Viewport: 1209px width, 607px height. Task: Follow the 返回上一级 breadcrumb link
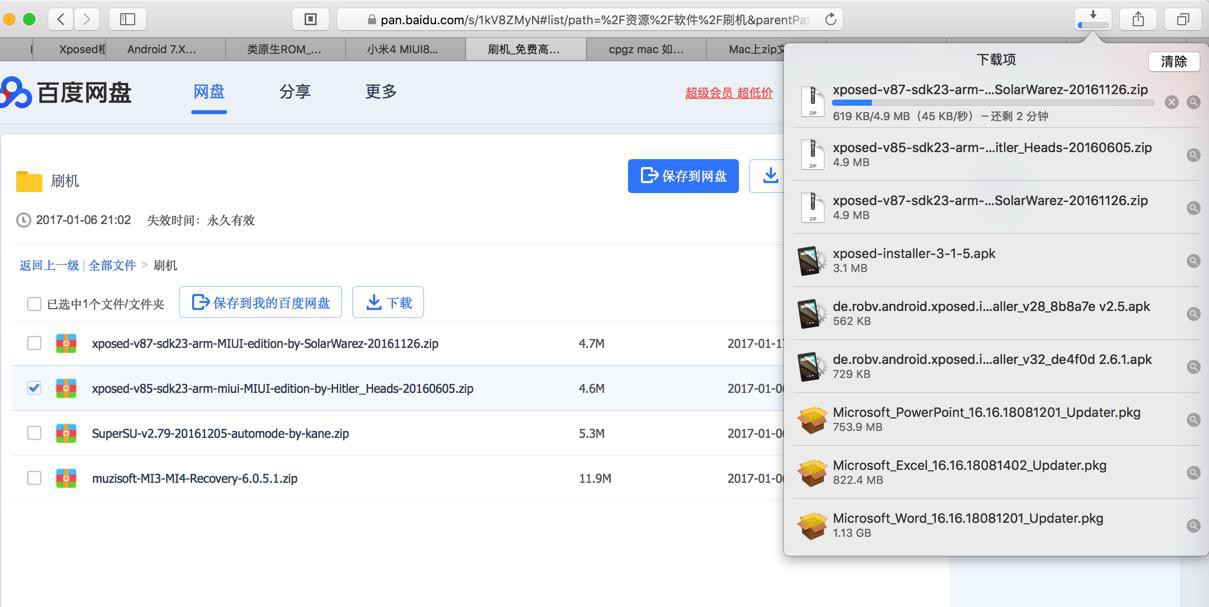click(x=49, y=265)
